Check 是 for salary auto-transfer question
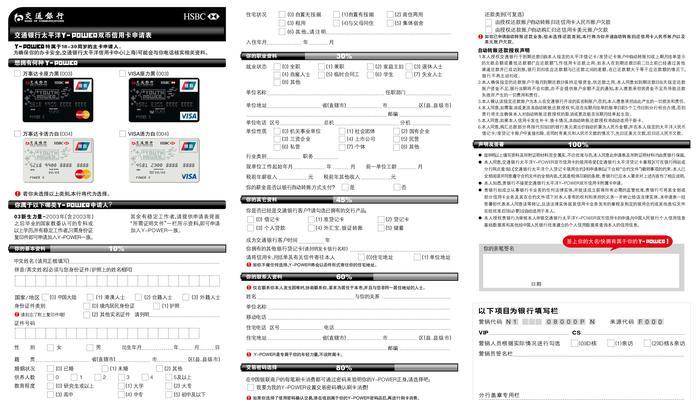This screenshot has height=400, width=698. pos(345,187)
